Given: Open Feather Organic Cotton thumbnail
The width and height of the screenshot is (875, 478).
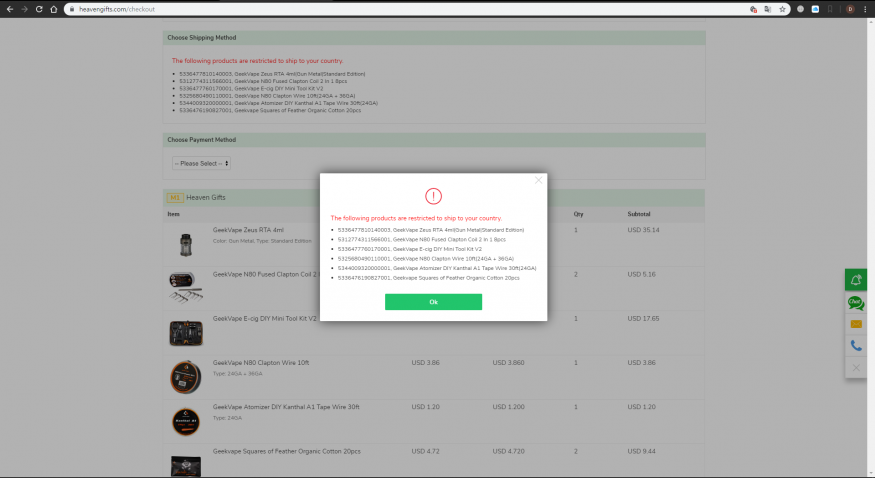Looking at the screenshot, I should coord(186,466).
